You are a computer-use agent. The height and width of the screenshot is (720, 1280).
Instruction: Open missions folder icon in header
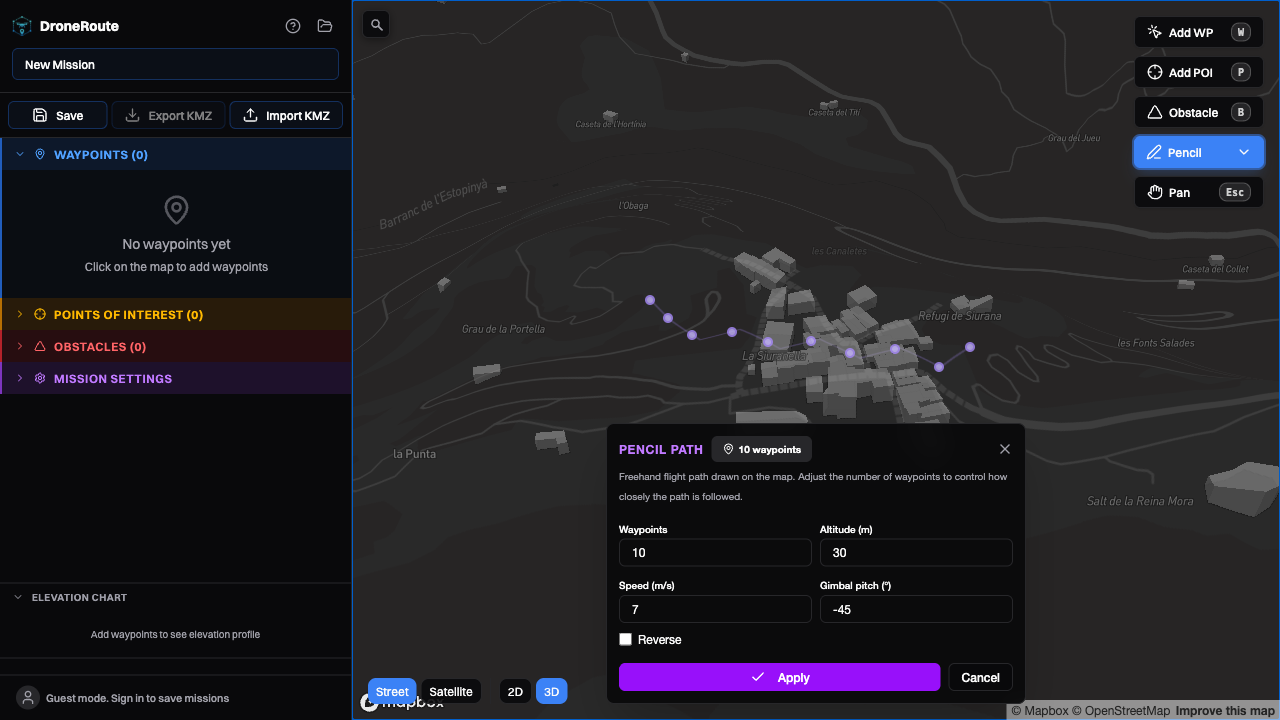[x=325, y=26]
